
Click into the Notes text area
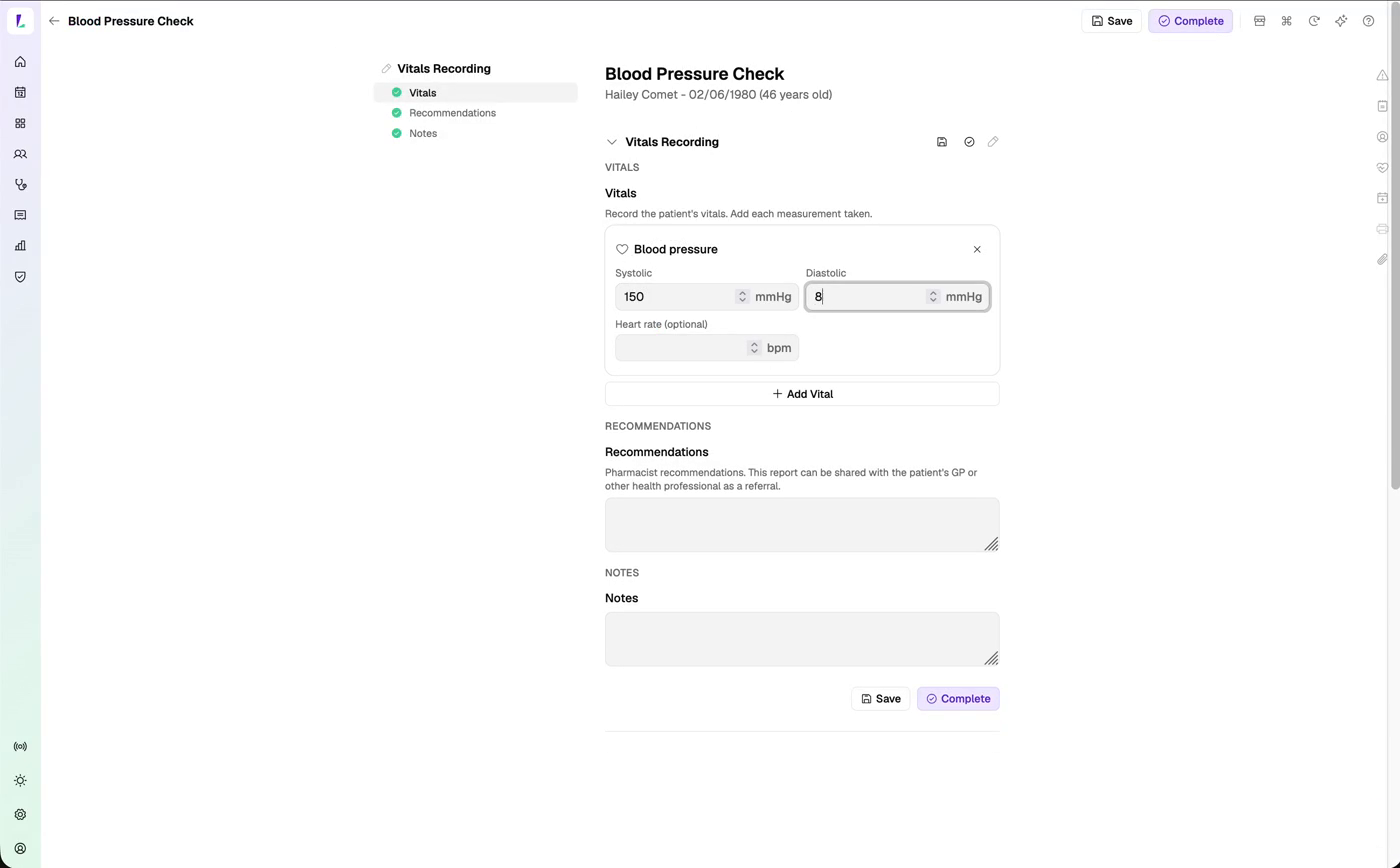tap(802, 639)
